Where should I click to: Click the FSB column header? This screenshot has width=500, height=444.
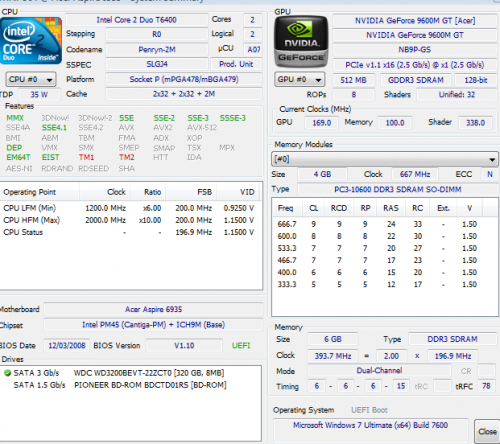coord(191,192)
